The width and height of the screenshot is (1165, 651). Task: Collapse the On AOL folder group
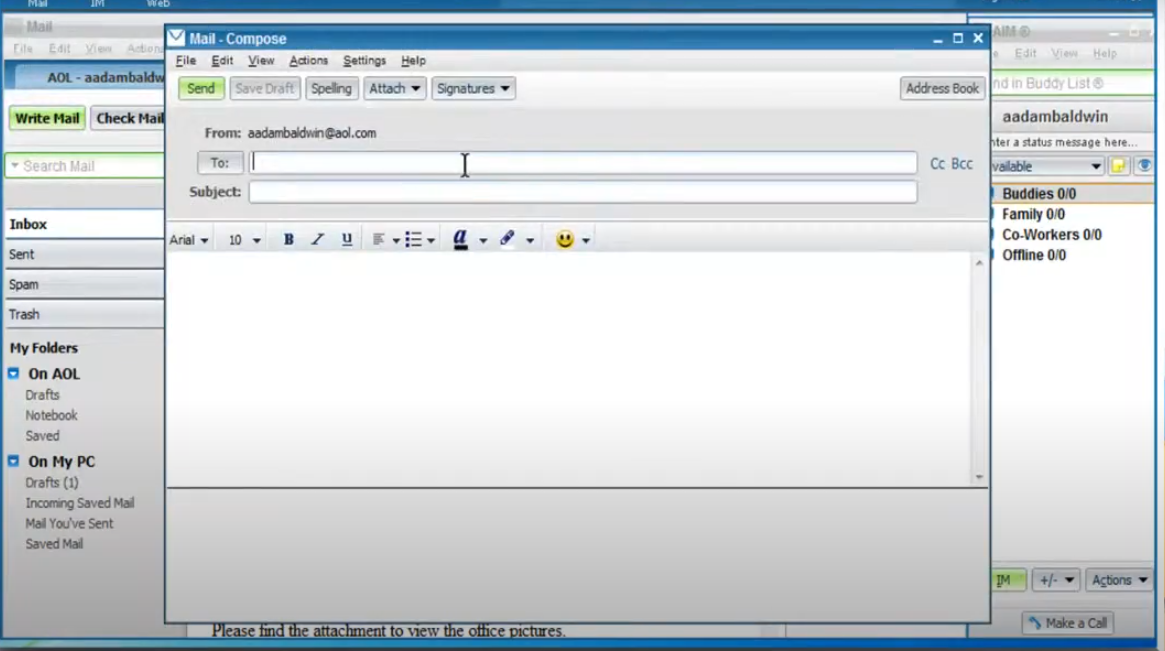click(x=13, y=373)
